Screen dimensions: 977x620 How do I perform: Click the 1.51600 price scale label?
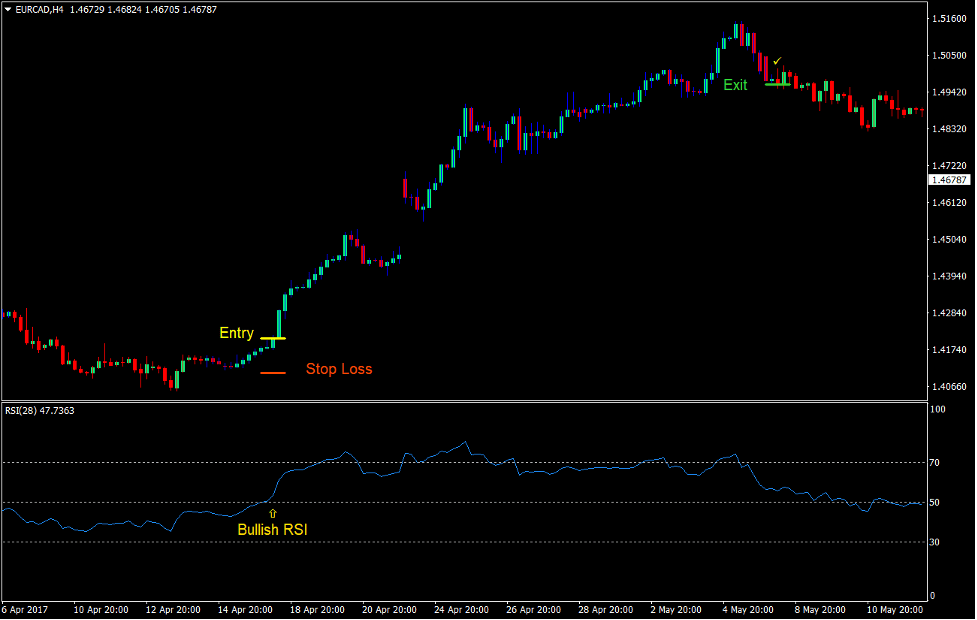(x=947, y=19)
